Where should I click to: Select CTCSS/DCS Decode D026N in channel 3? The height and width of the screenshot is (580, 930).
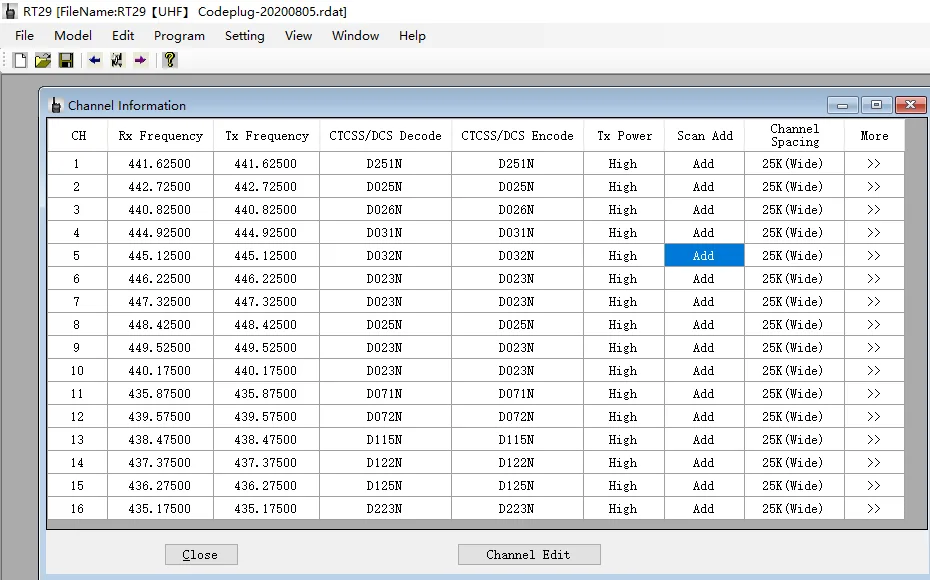click(385, 210)
